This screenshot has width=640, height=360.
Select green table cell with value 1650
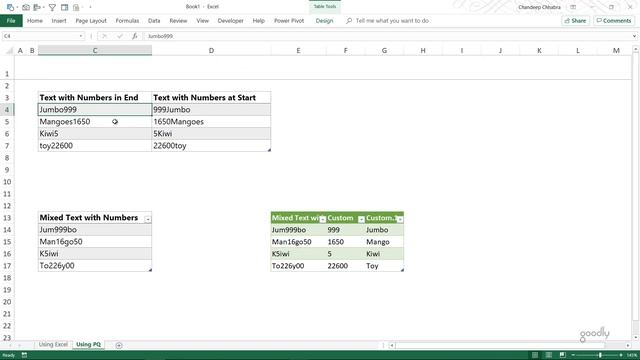coord(345,242)
